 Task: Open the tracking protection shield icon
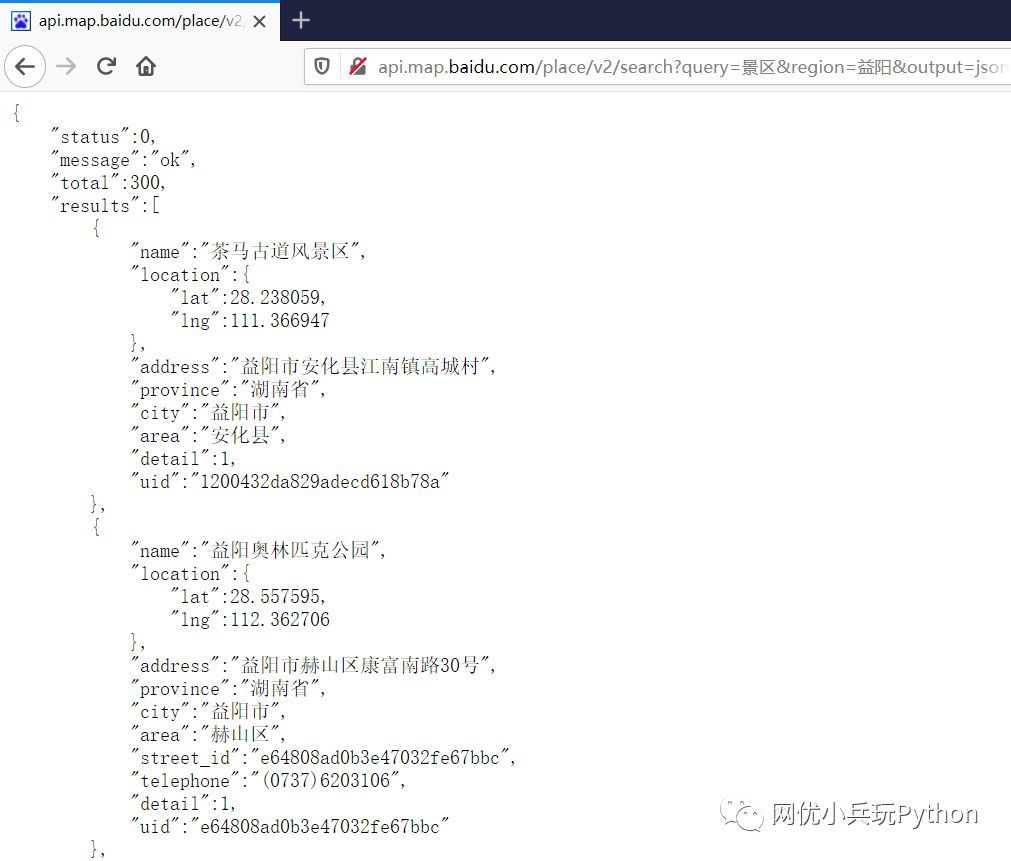(x=322, y=66)
